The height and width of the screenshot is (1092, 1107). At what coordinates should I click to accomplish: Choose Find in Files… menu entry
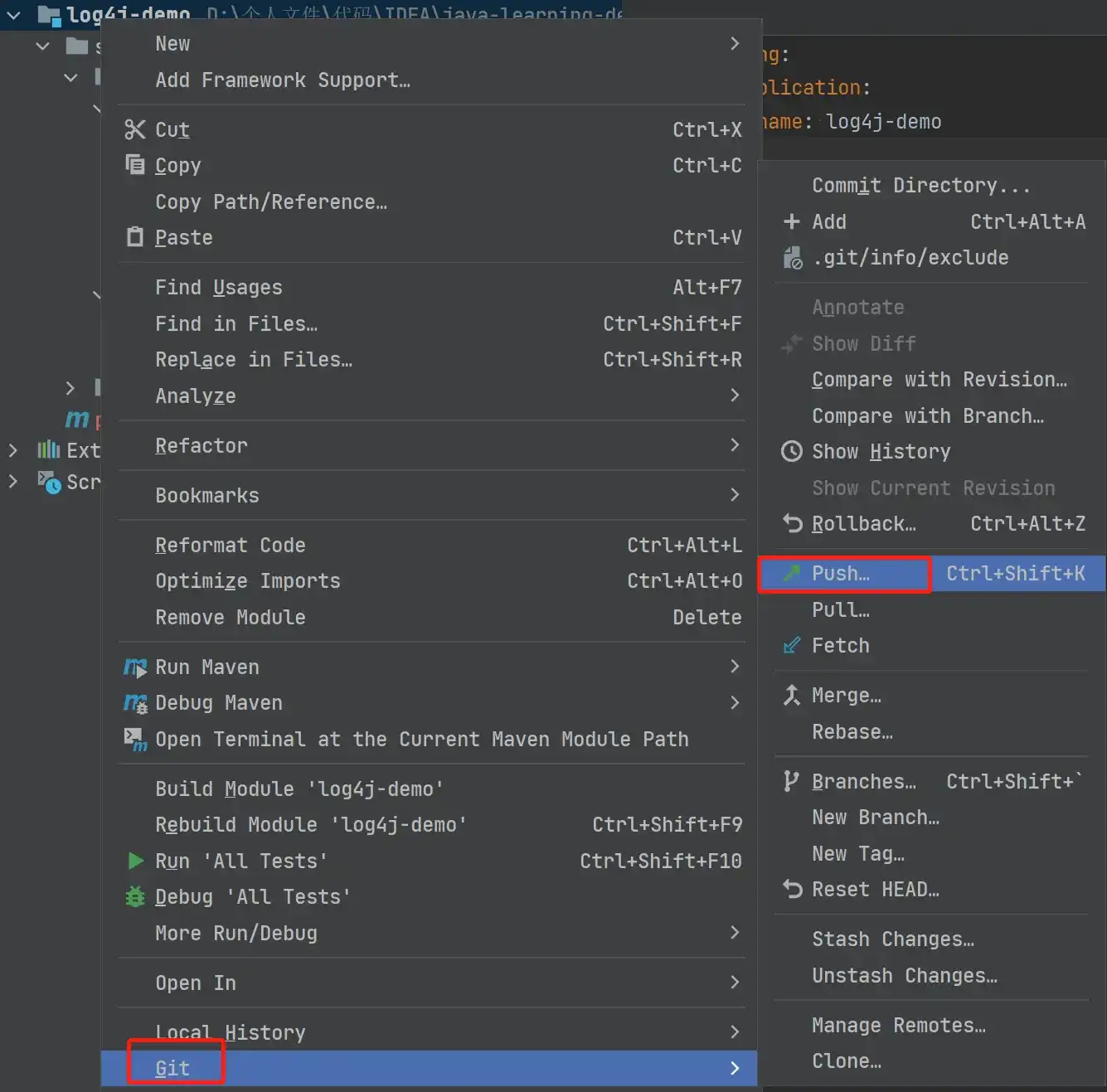pyautogui.click(x=236, y=323)
